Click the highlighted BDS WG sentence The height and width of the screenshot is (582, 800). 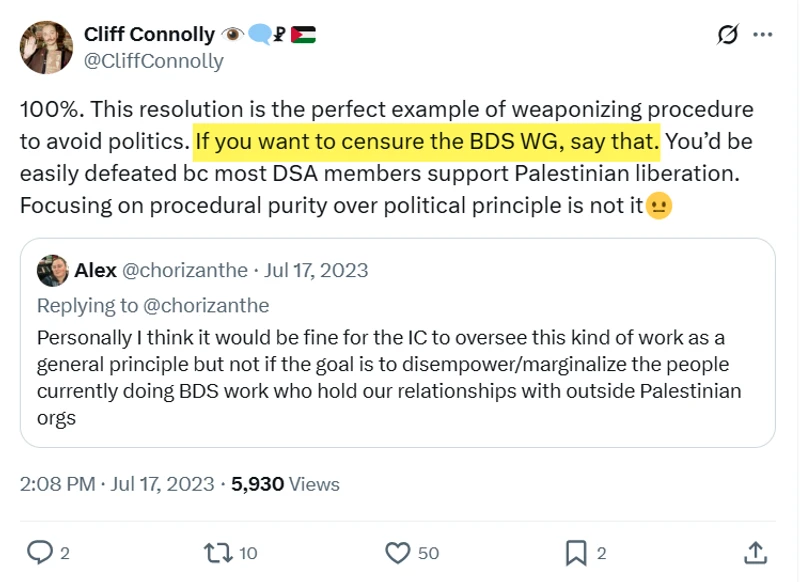[x=427, y=141]
